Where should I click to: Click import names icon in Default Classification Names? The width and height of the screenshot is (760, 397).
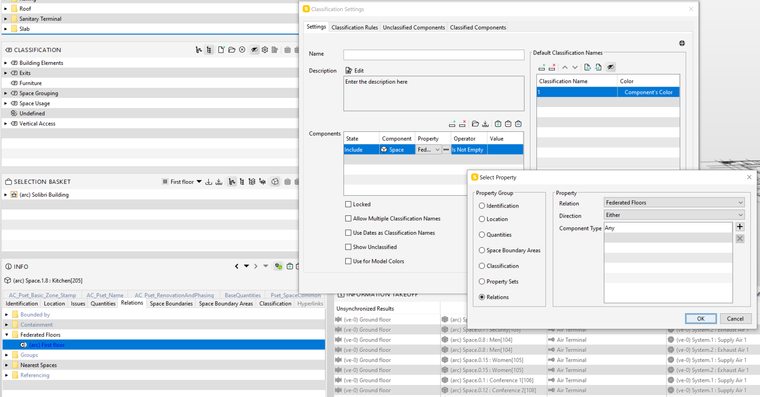click(587, 67)
